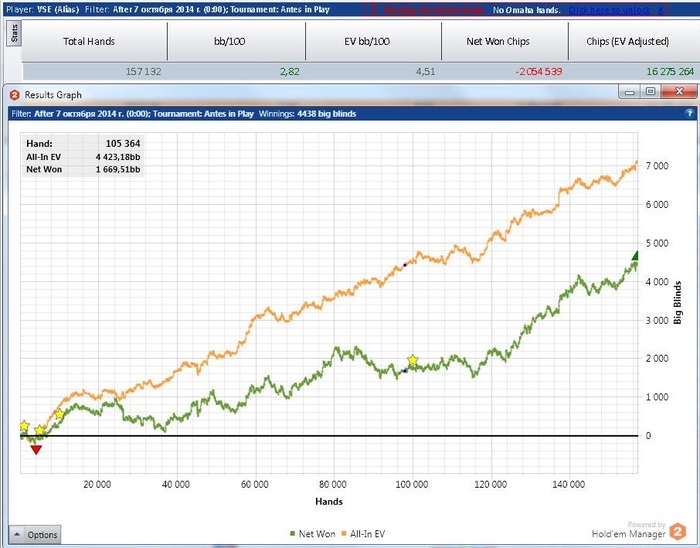Select the 157 132 total hands value

pos(143,71)
